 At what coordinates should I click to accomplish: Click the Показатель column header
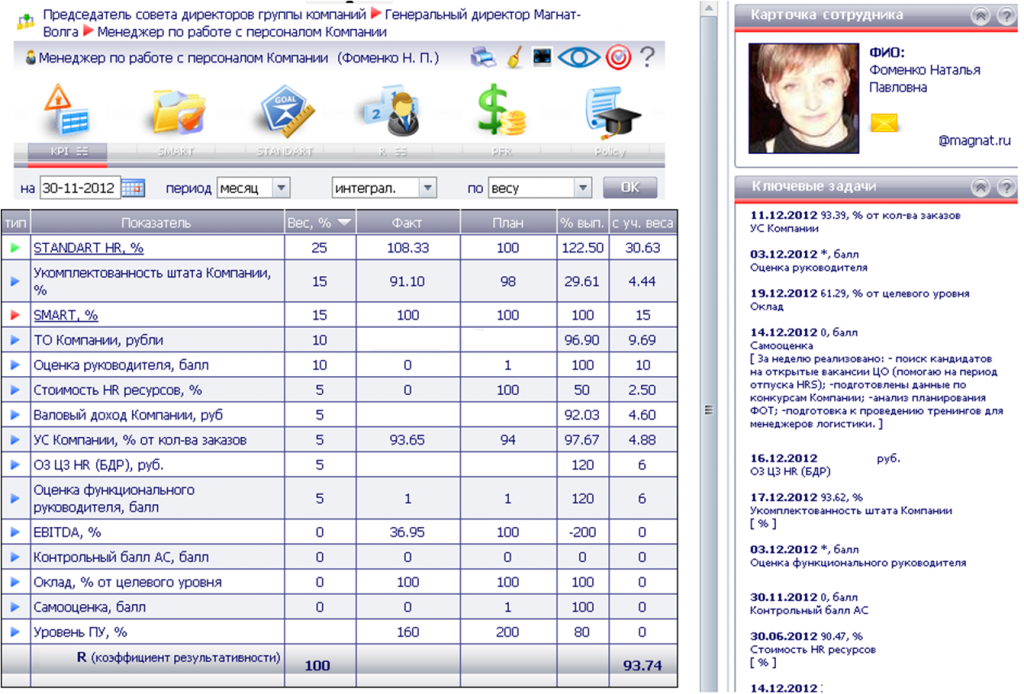tap(157, 223)
